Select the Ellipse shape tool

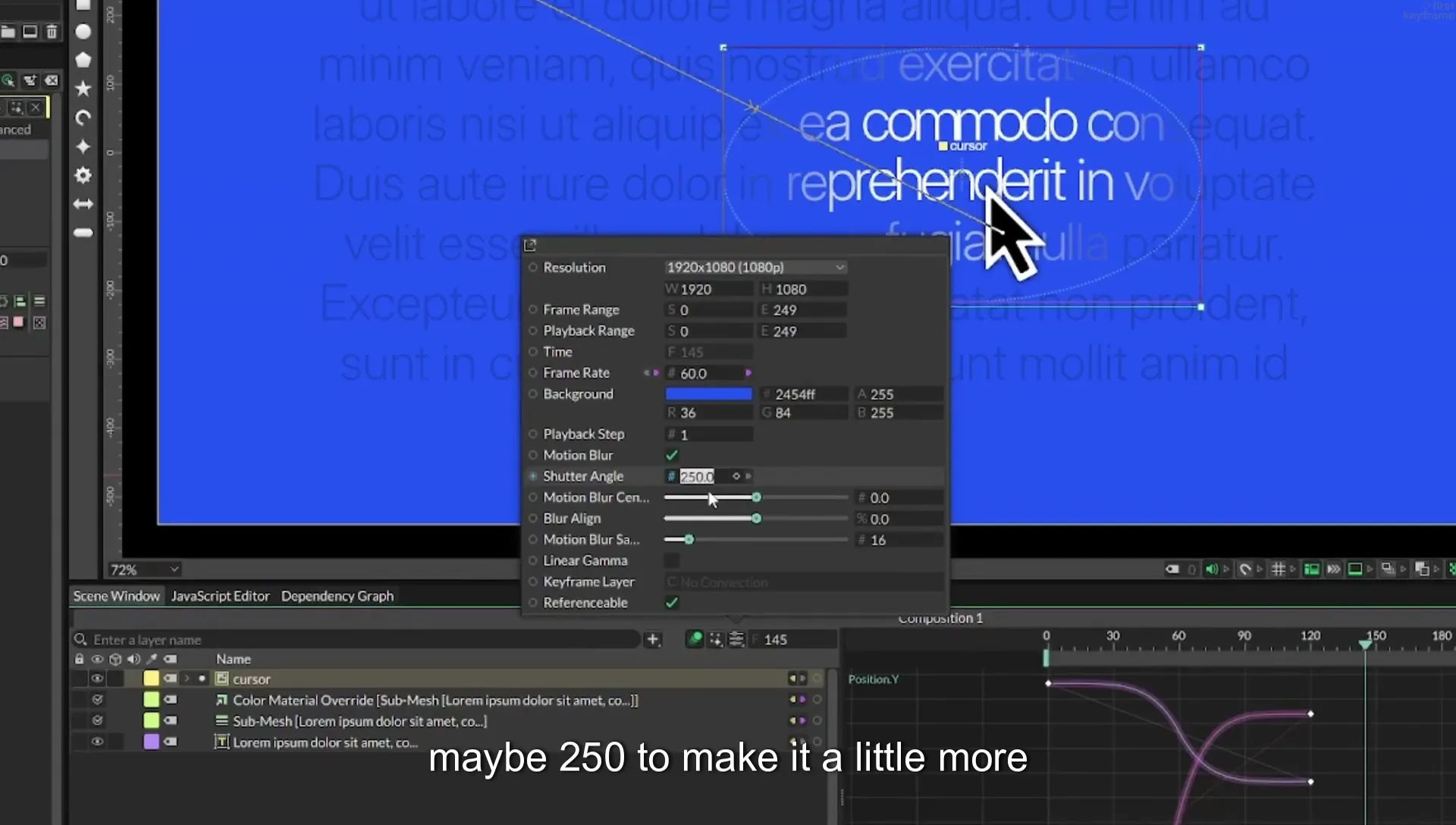(x=83, y=31)
